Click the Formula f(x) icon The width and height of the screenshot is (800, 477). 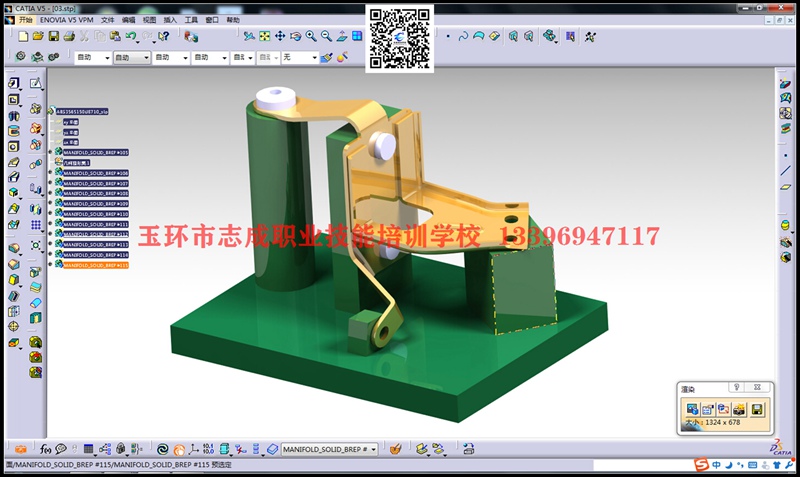45,449
